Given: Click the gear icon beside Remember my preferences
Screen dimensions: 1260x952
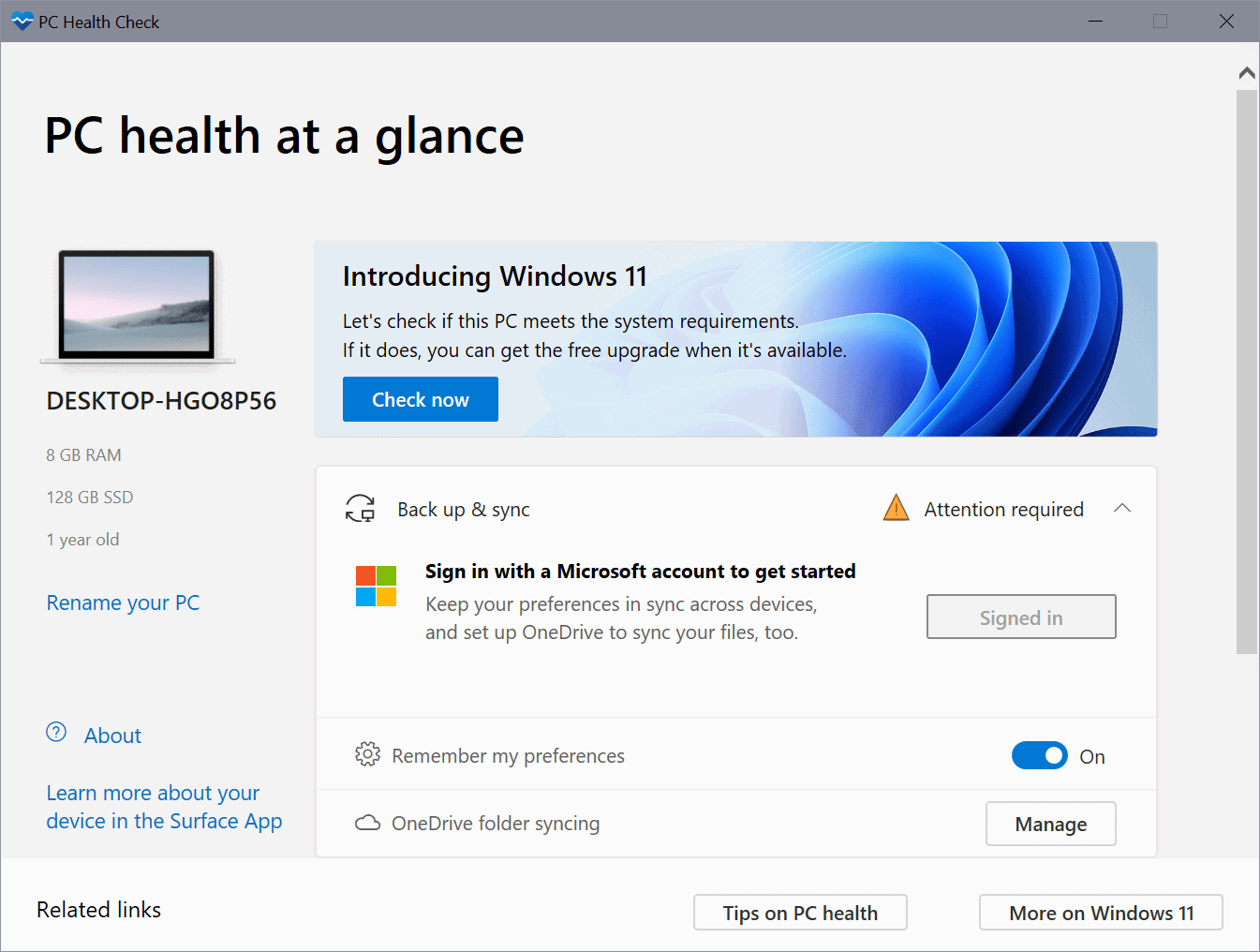Looking at the screenshot, I should tap(368, 754).
